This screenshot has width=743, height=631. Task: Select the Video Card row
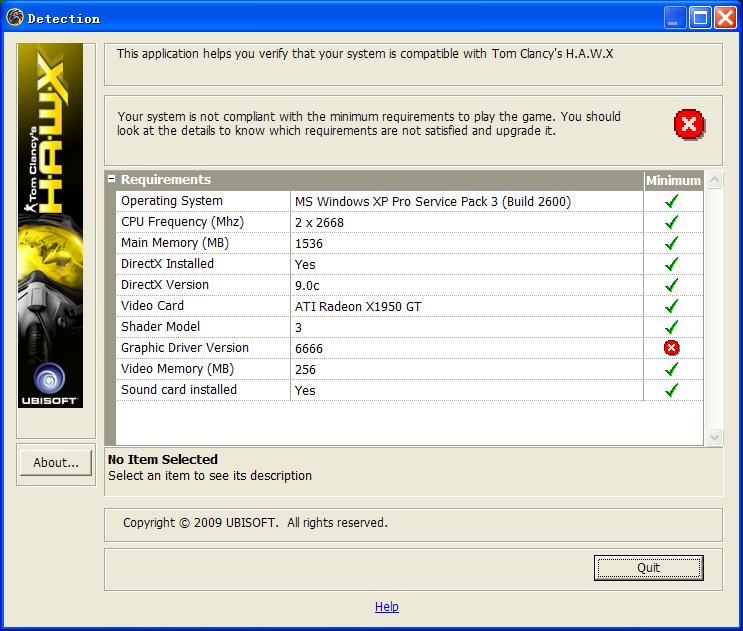tap(409, 306)
